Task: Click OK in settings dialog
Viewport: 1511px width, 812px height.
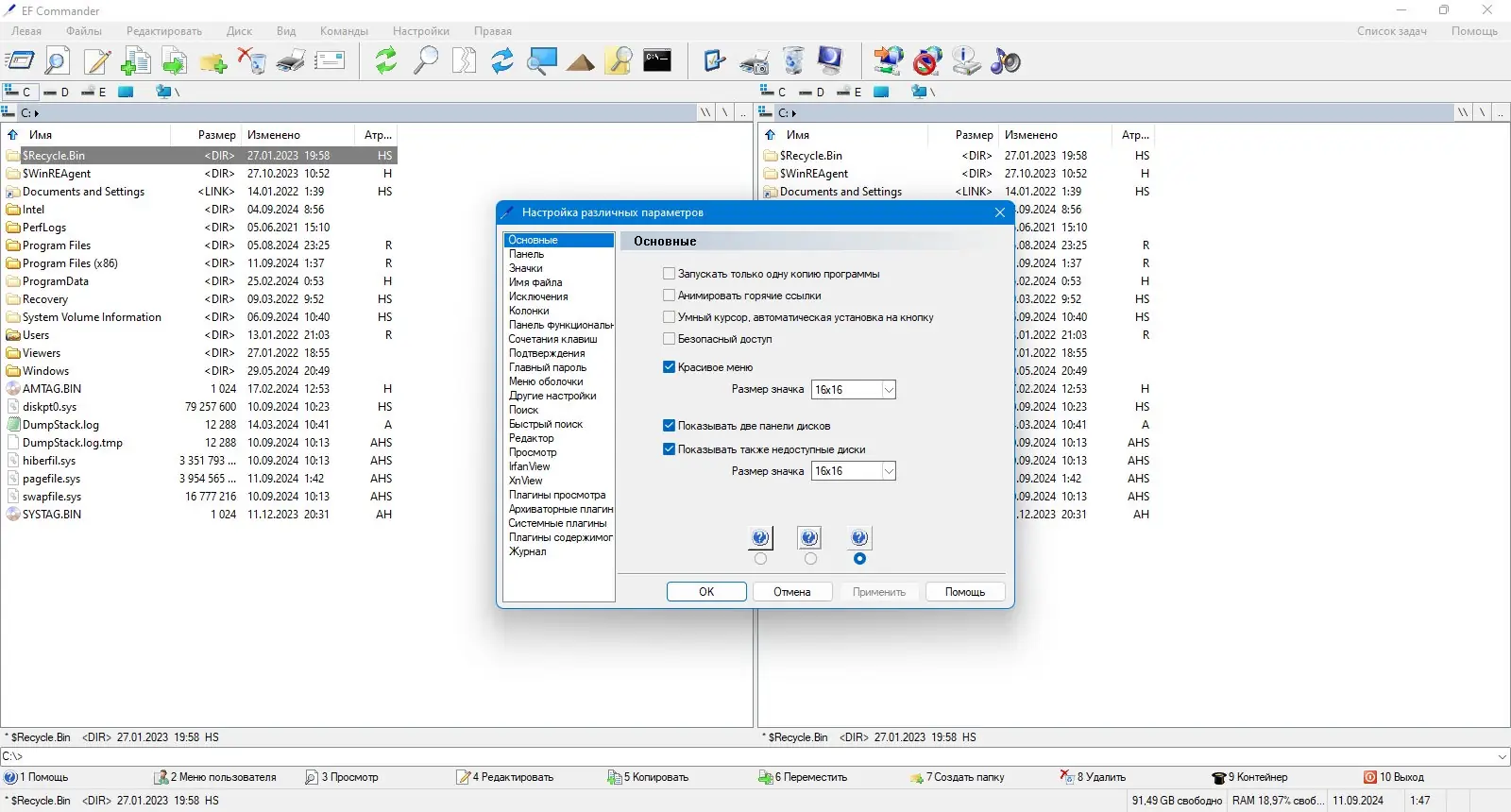Action: pos(706,592)
